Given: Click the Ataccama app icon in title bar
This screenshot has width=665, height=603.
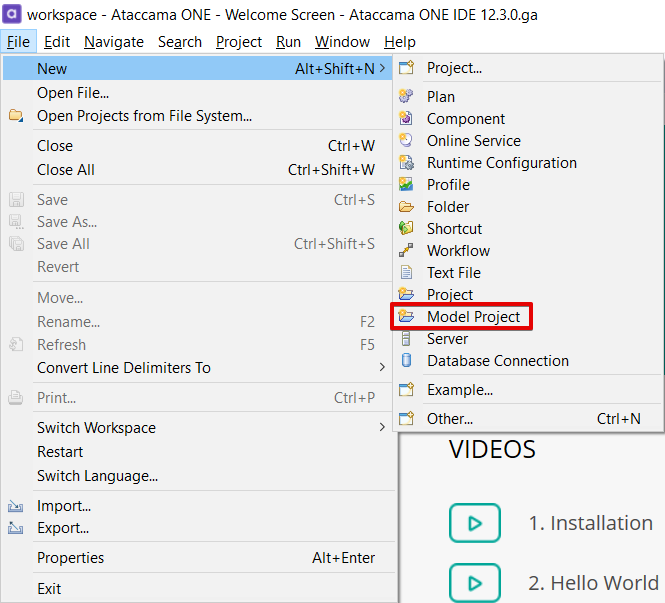Looking at the screenshot, I should [x=13, y=15].
